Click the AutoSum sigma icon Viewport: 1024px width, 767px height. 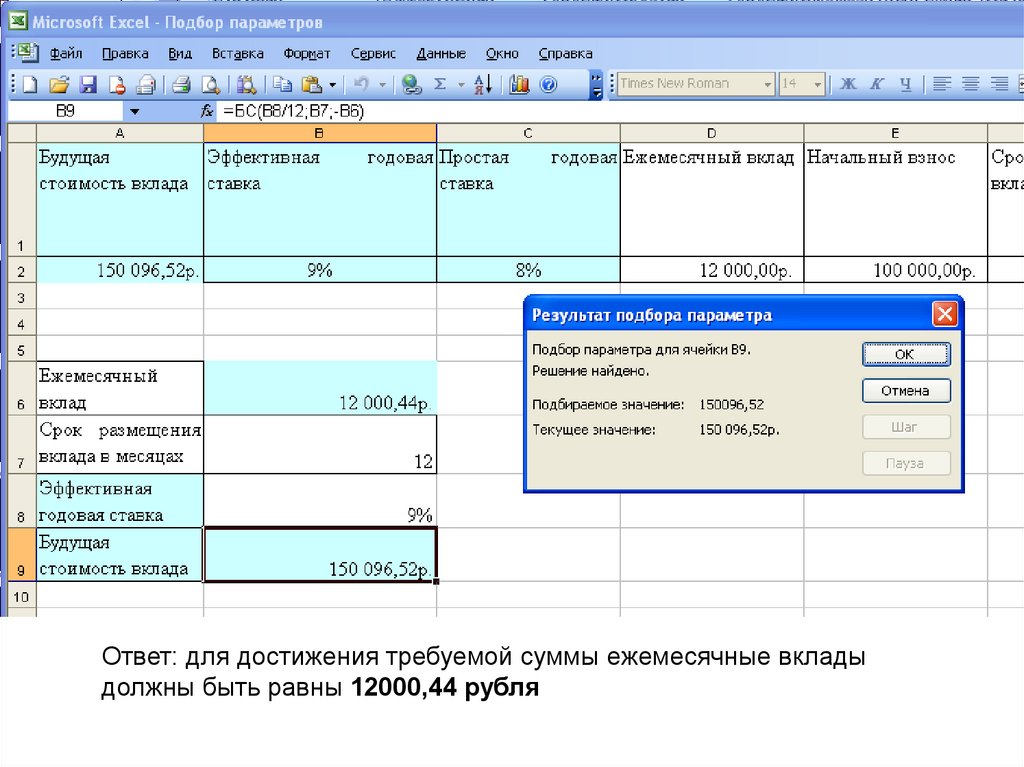click(439, 85)
